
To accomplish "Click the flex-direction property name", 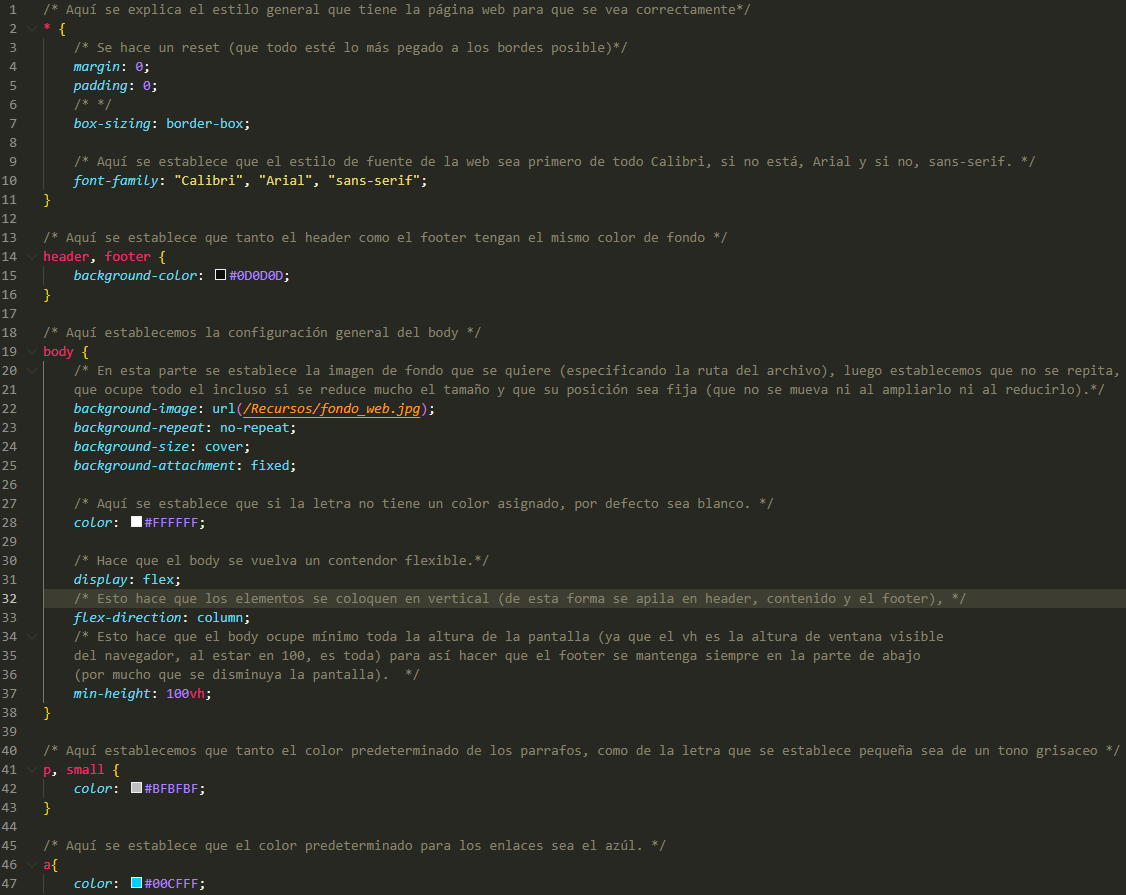I will pyautogui.click(x=127, y=618).
